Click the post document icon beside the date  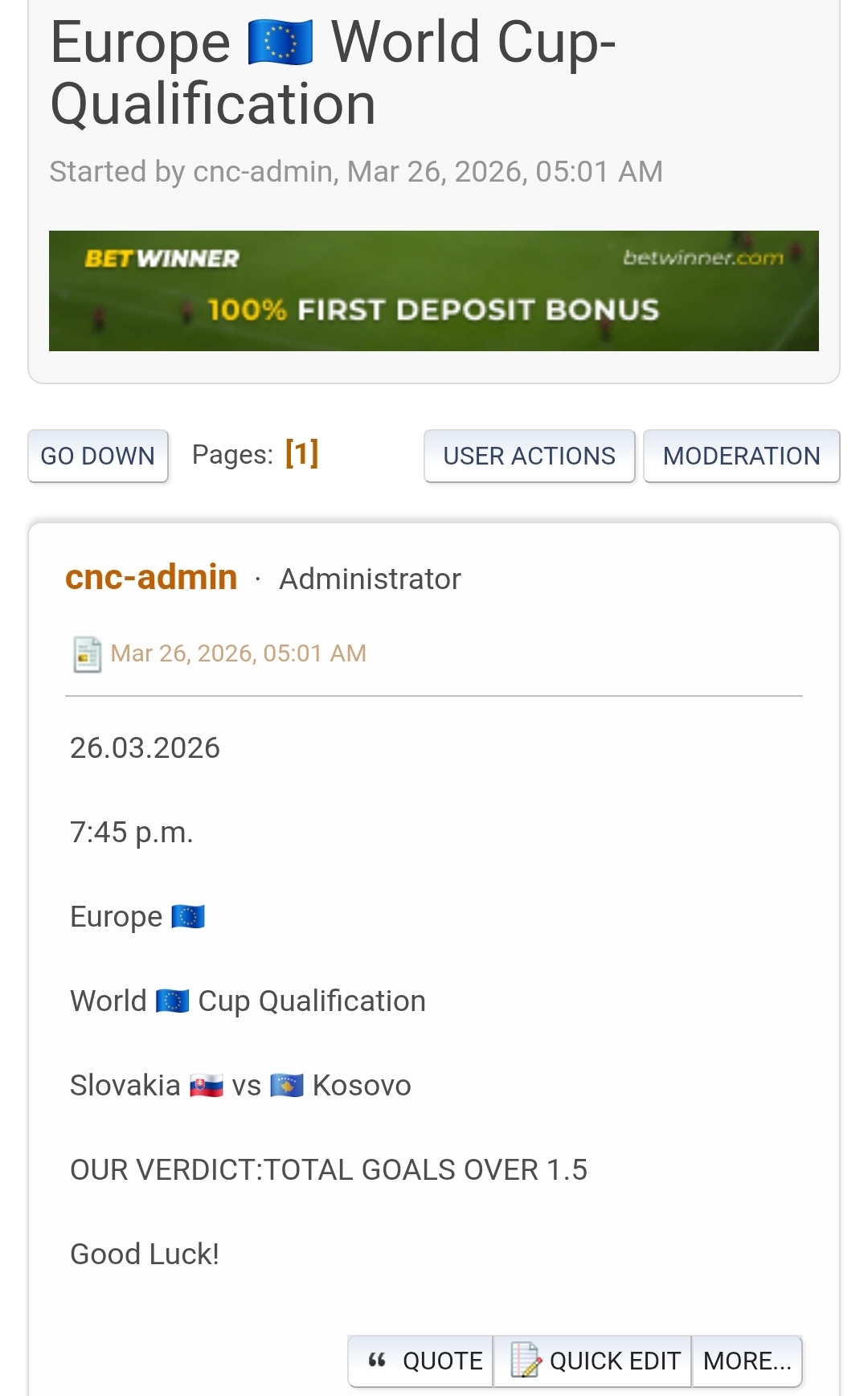[87, 654]
